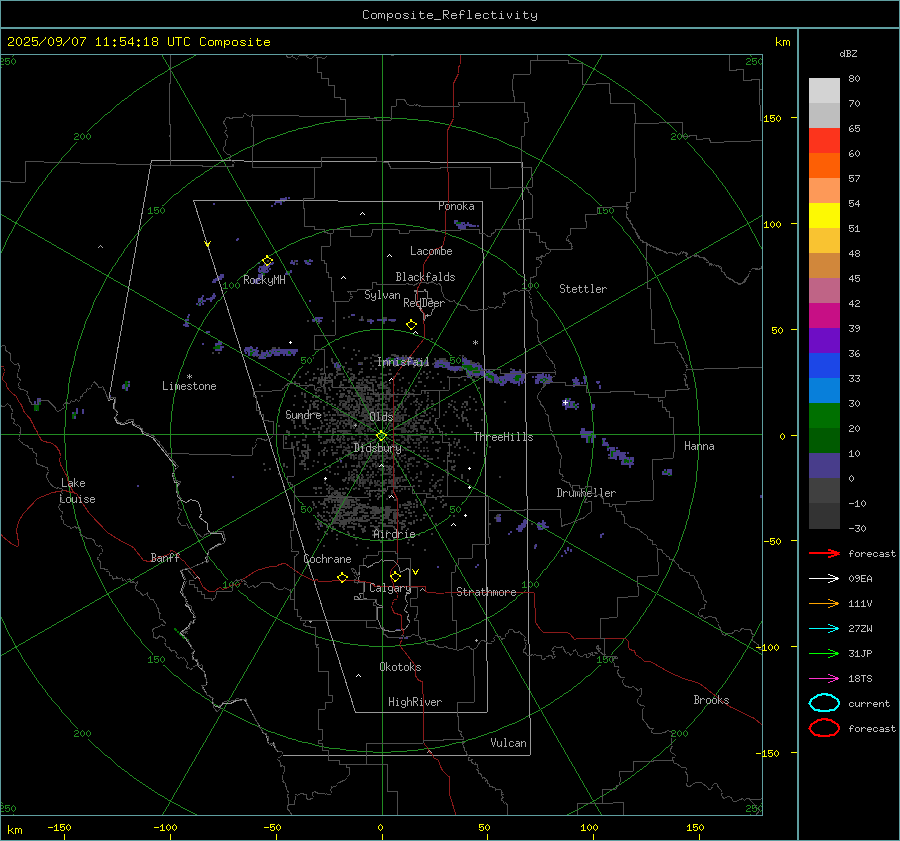Select the bright yellow 54 dBZ swatch
900x841 pixels.
[x=824, y=215]
